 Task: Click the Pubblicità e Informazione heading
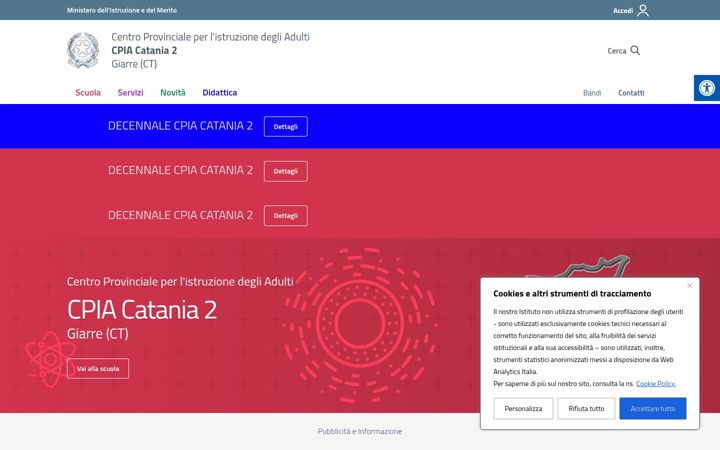coord(360,431)
